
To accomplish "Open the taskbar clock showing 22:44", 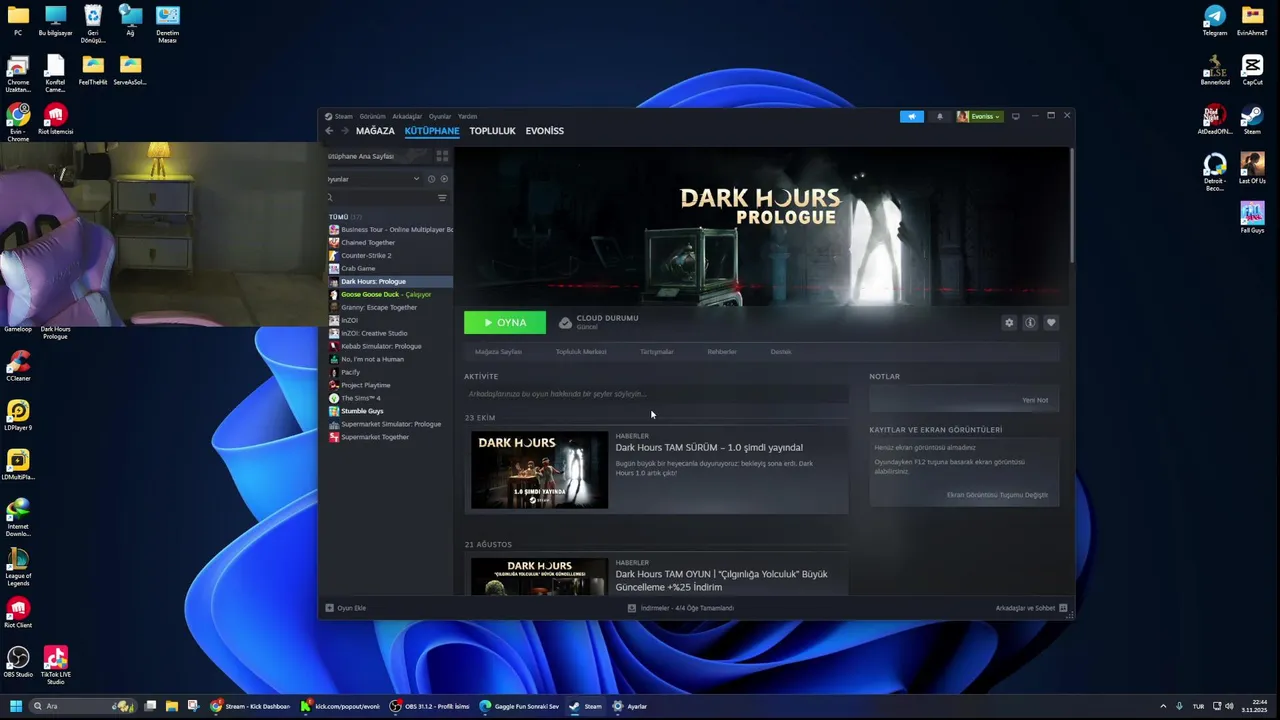I will click(x=1254, y=706).
